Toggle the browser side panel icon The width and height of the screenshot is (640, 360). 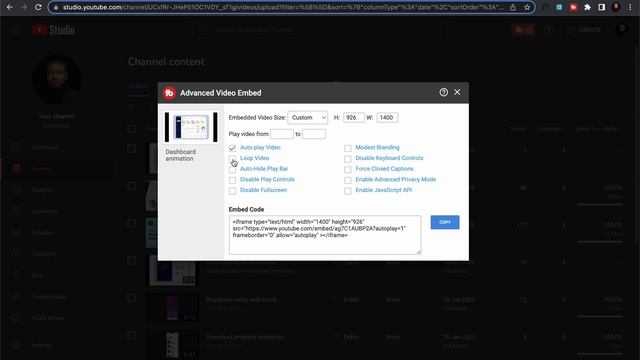[602, 7]
